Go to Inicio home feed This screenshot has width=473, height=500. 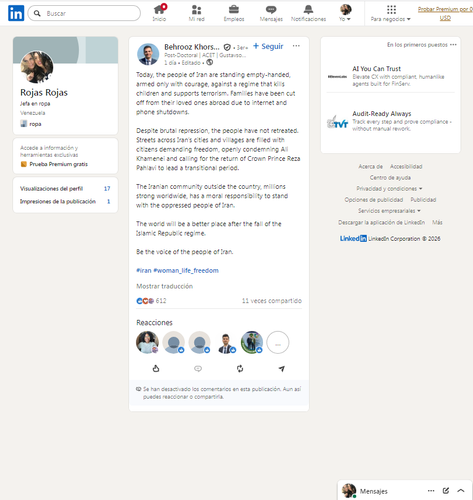click(x=159, y=13)
